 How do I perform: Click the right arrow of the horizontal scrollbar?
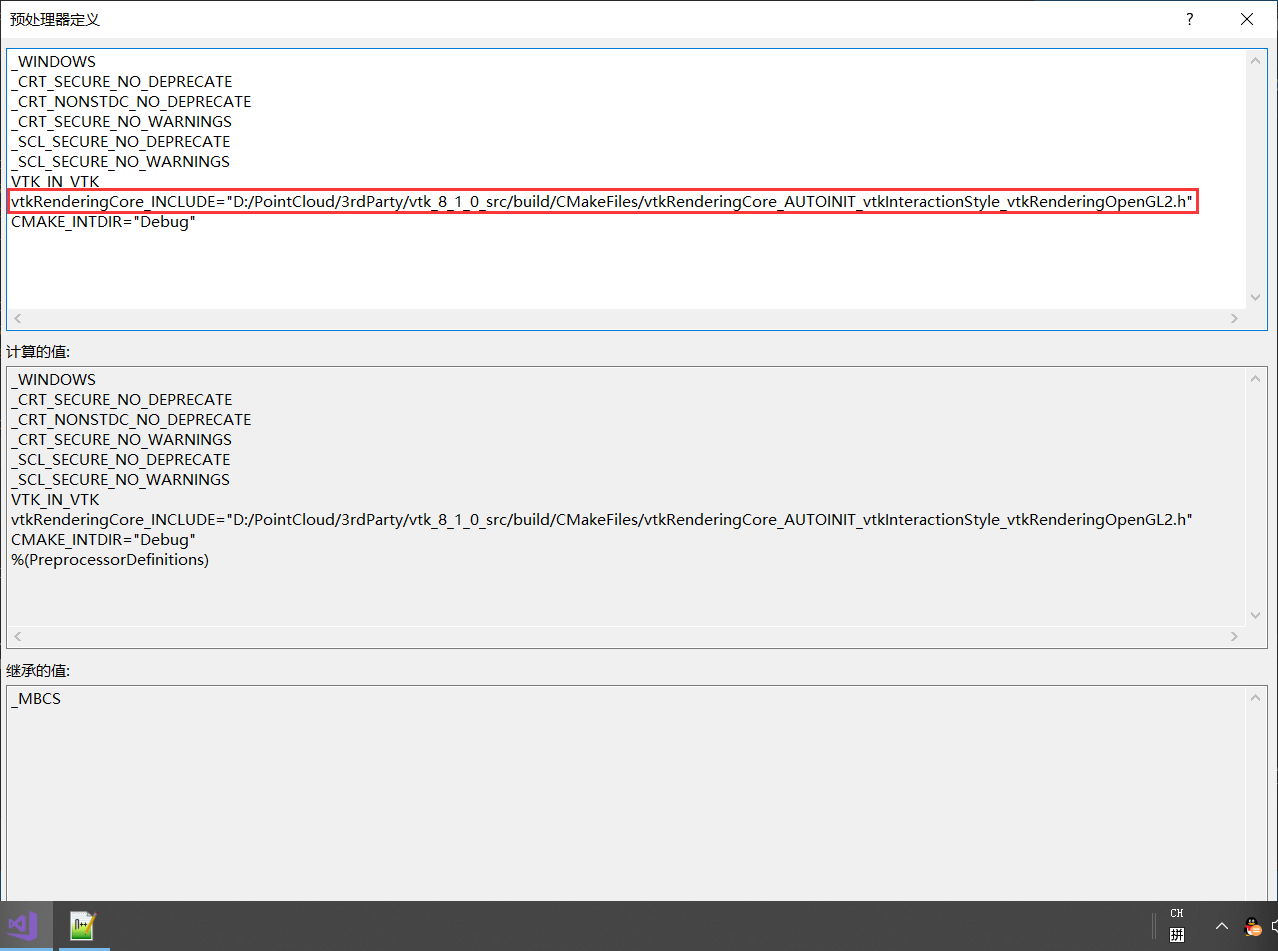point(1235,318)
